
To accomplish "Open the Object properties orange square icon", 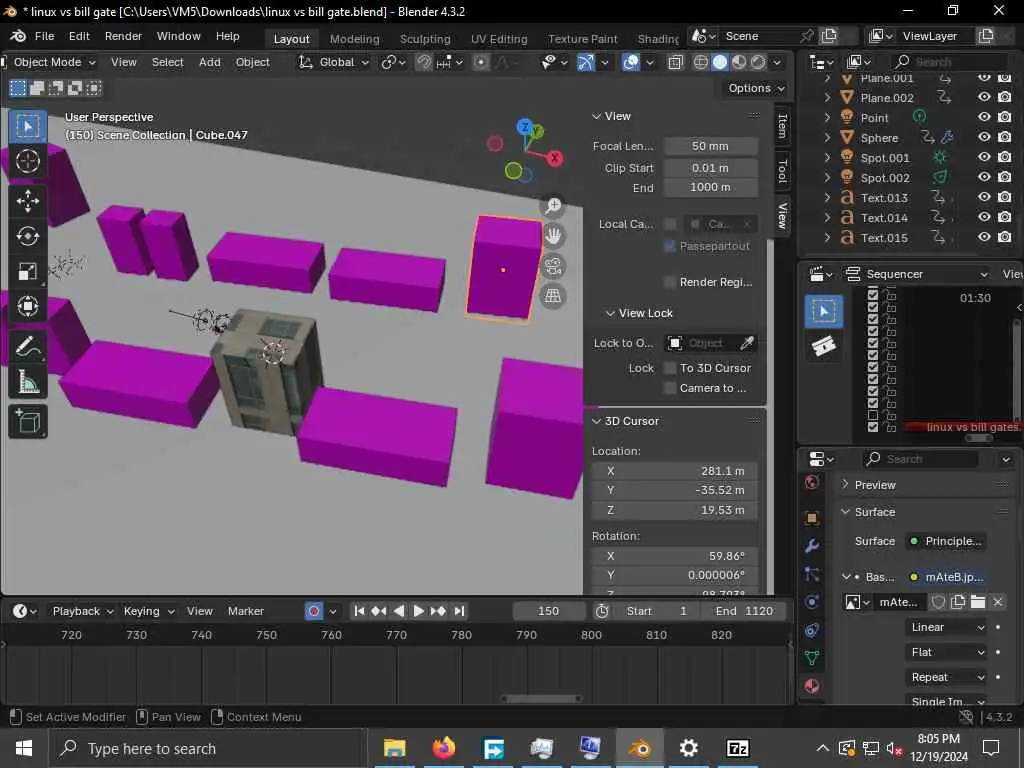I will click(812, 518).
